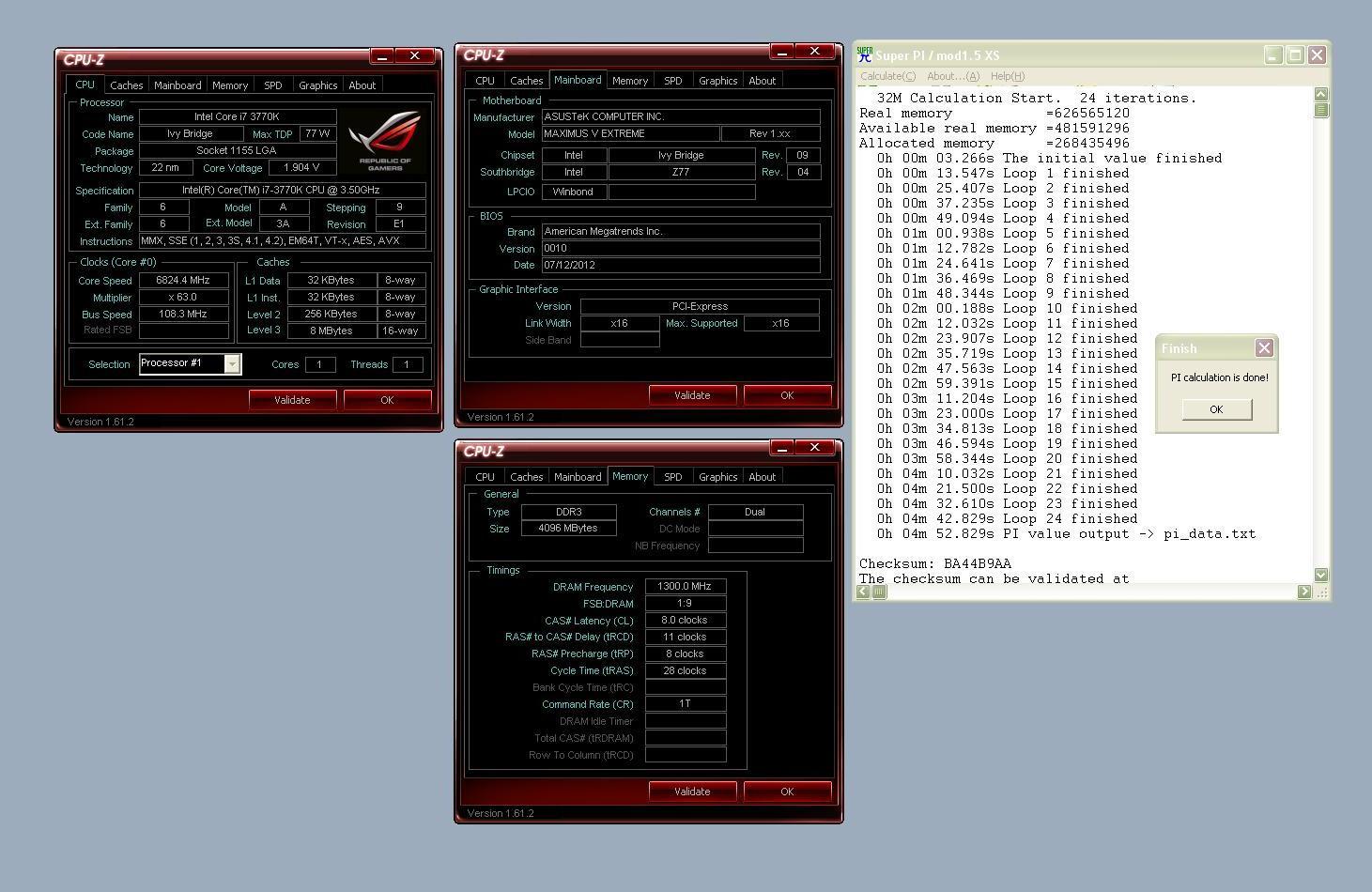Click the ROG Republic of Gamers logo
This screenshot has height=892, width=1372.
[385, 141]
